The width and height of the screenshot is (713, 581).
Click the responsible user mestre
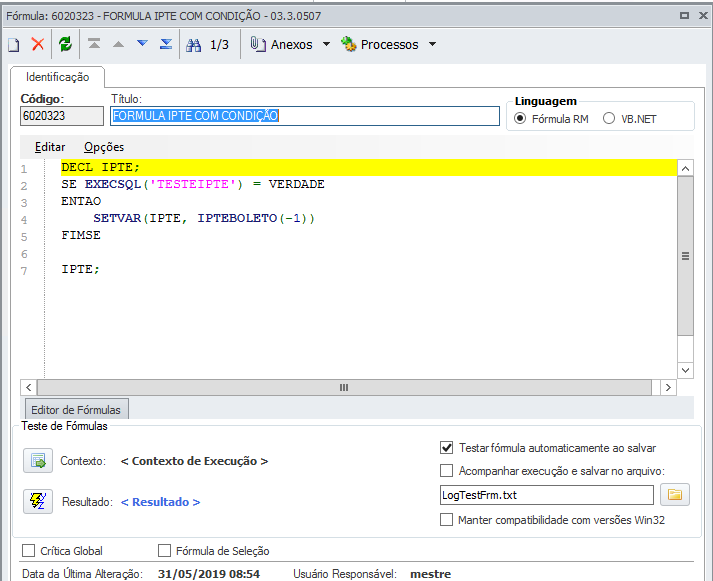click(430, 574)
